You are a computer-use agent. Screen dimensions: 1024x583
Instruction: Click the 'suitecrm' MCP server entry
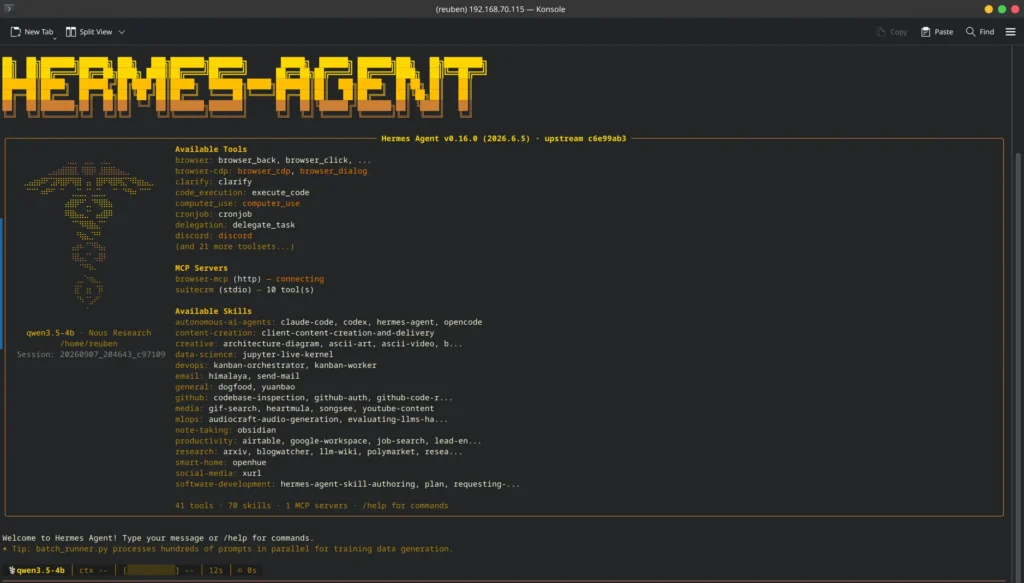pos(194,289)
